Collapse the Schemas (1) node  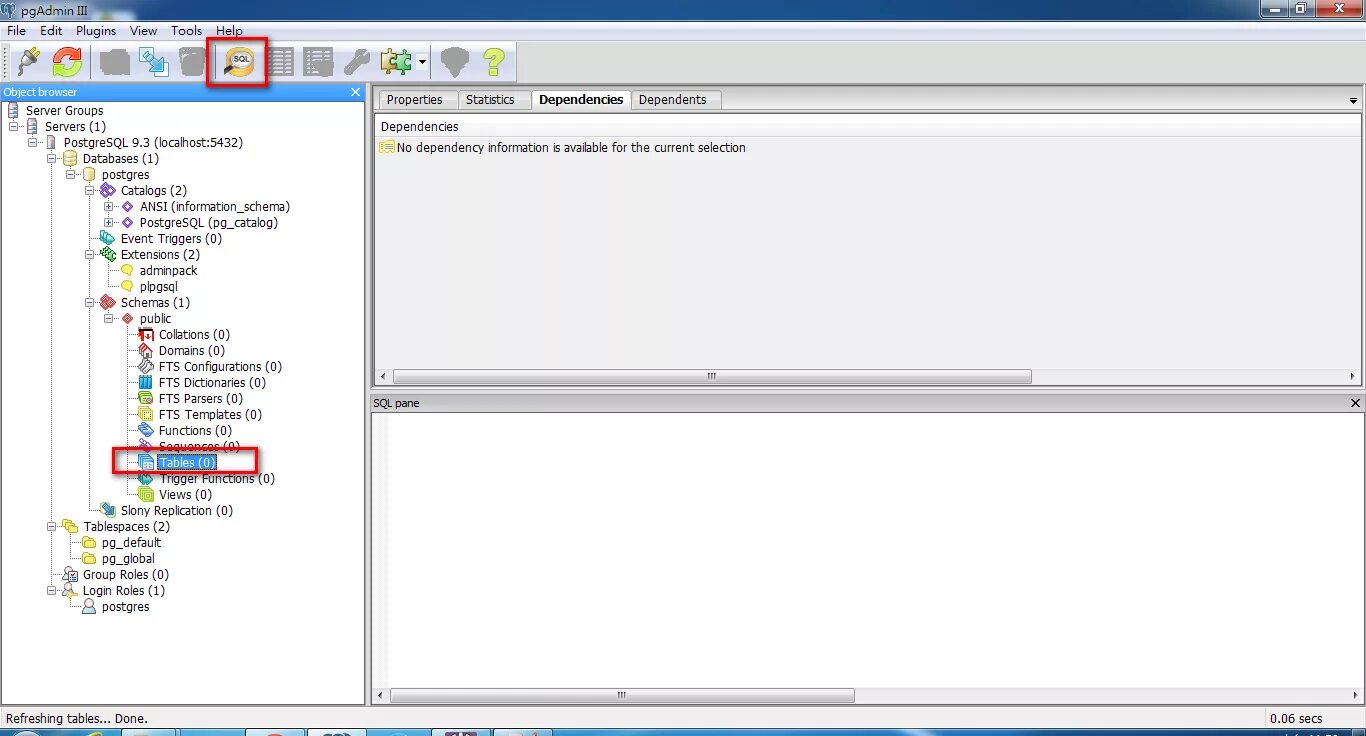point(90,303)
